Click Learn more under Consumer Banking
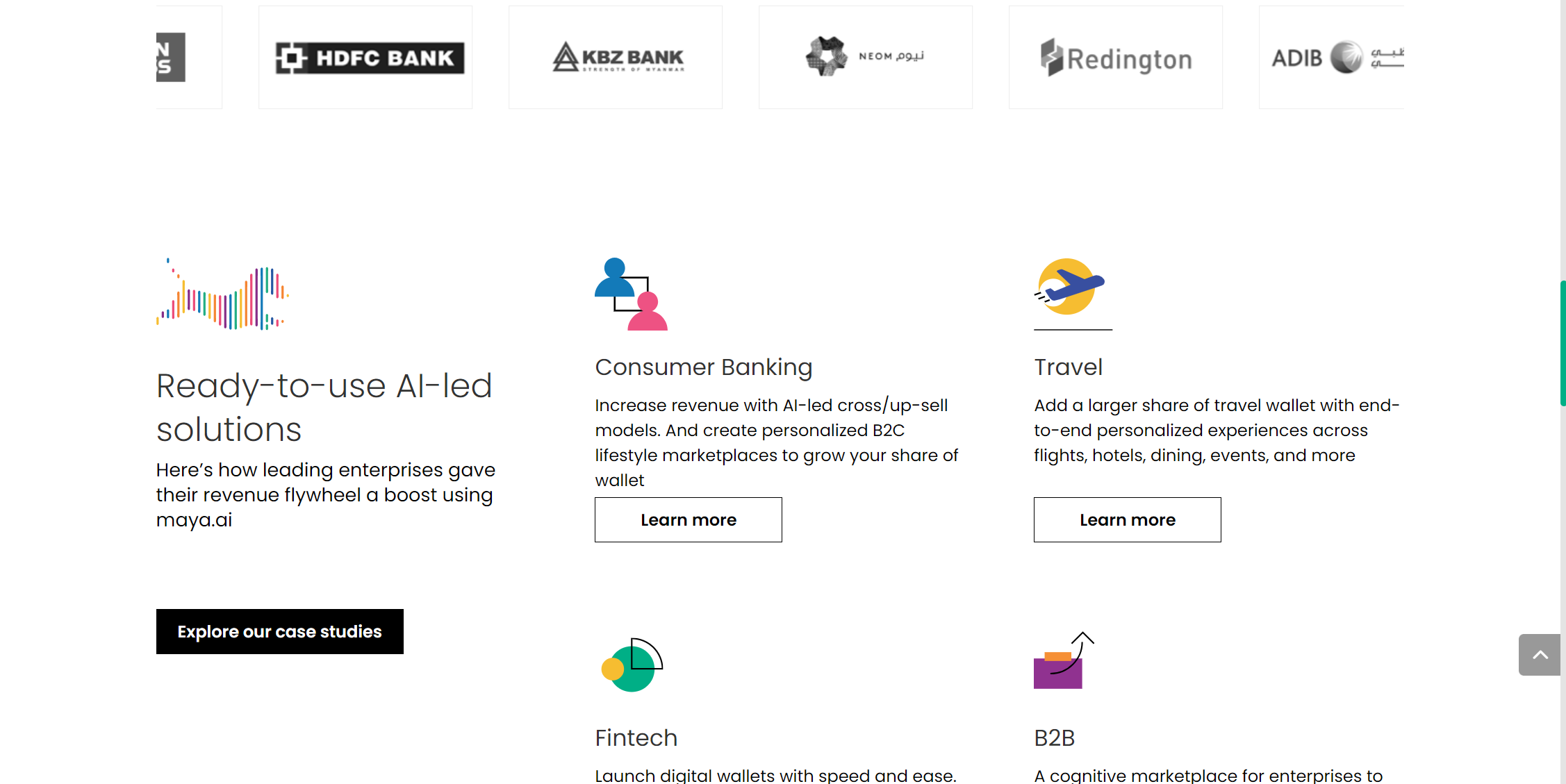The image size is (1566, 784). click(689, 519)
